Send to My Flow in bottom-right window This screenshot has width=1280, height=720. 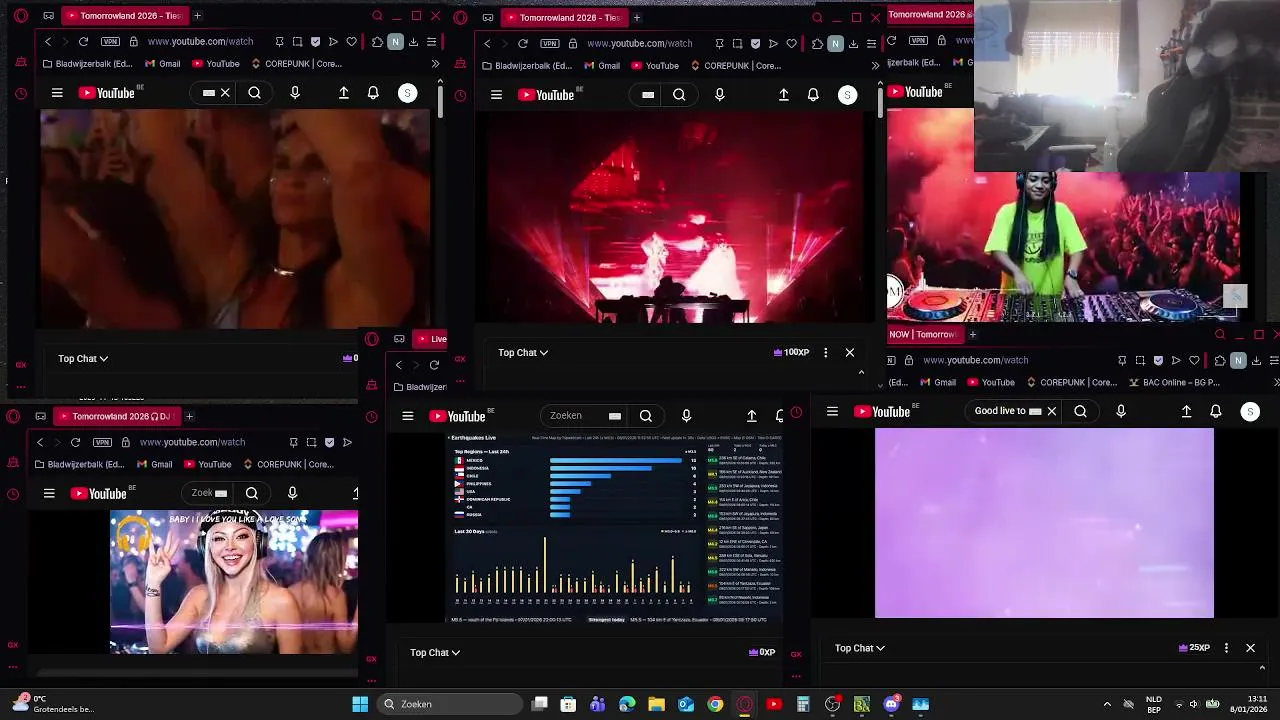click(x=1176, y=360)
